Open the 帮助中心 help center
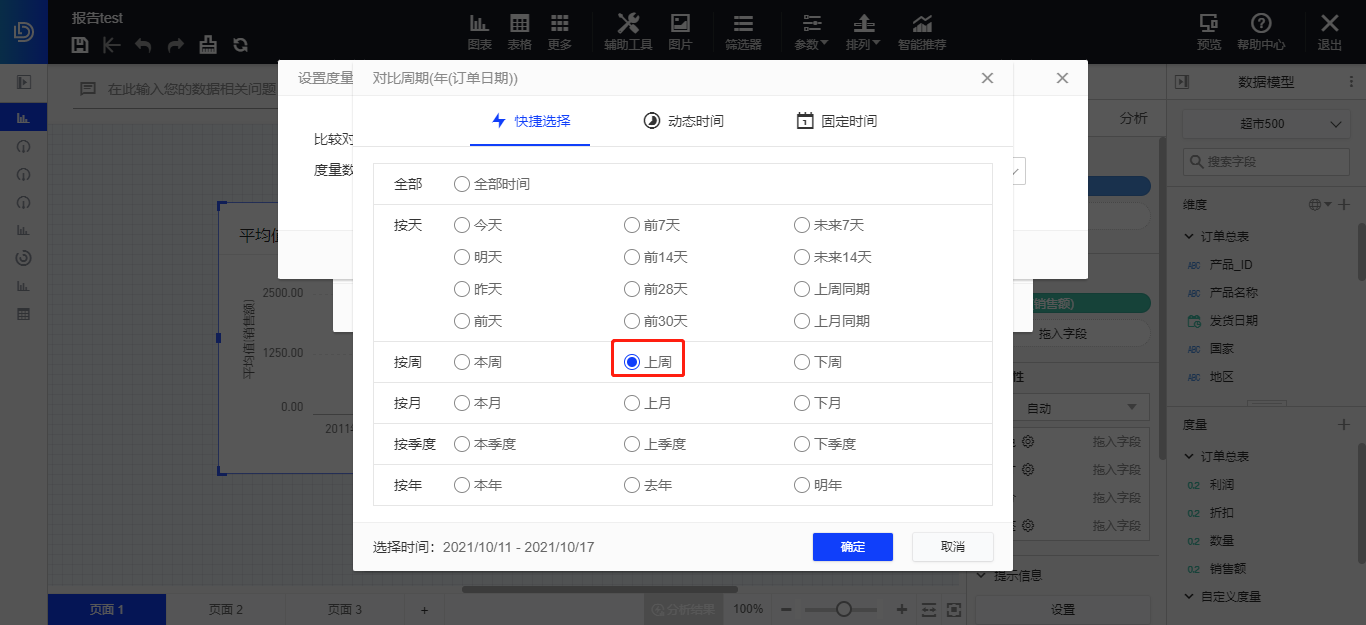Screen dimensions: 1366x625 [x=1261, y=31]
